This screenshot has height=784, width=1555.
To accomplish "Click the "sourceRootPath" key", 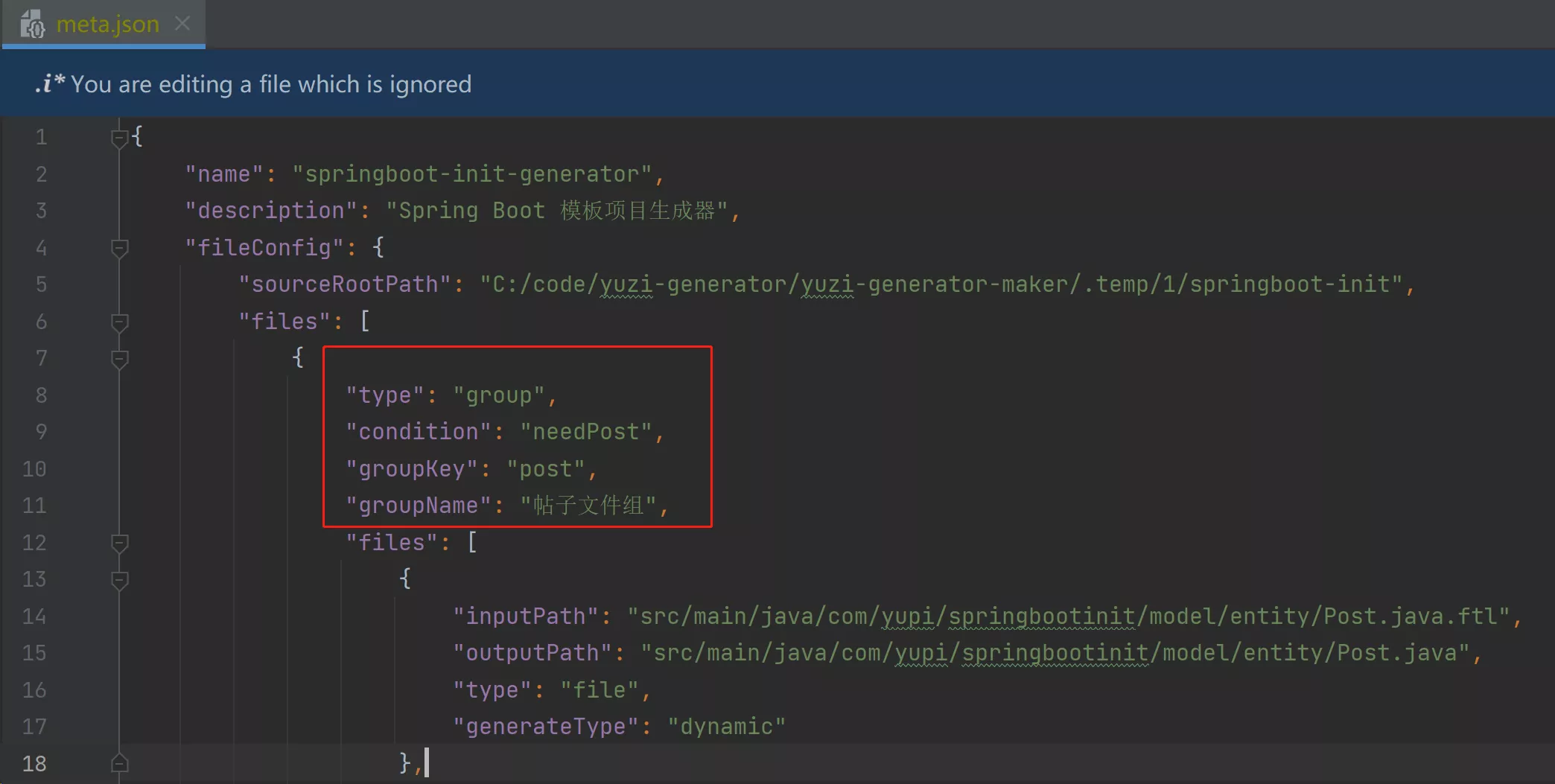I will pos(345,284).
